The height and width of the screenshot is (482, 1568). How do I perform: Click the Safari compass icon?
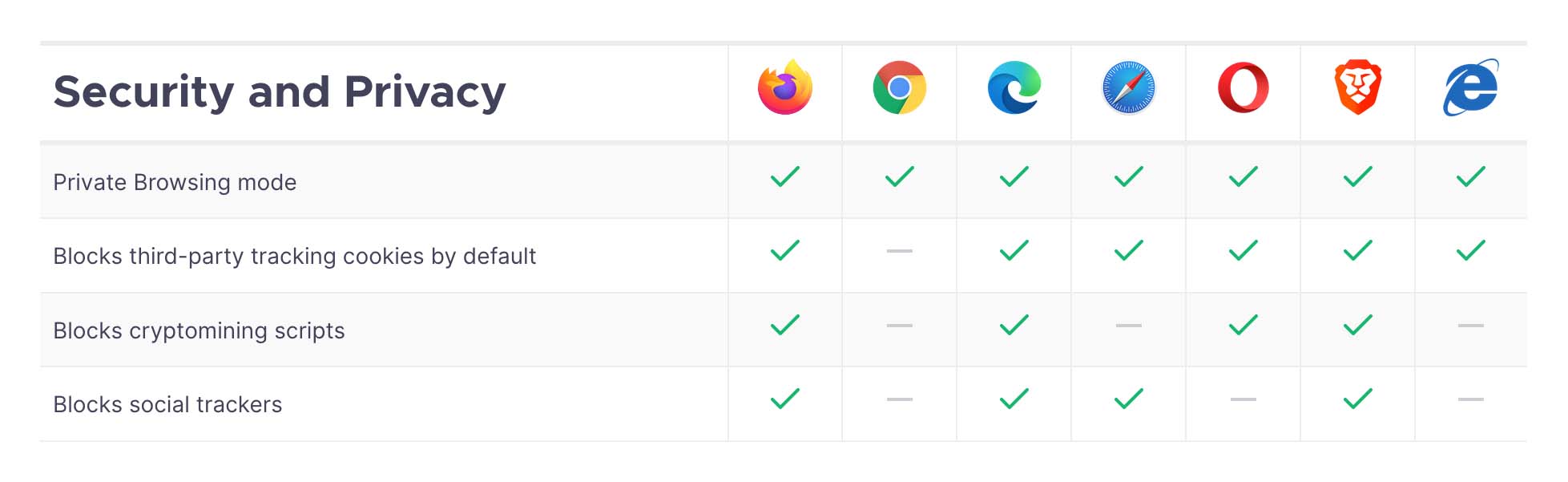1129,87
